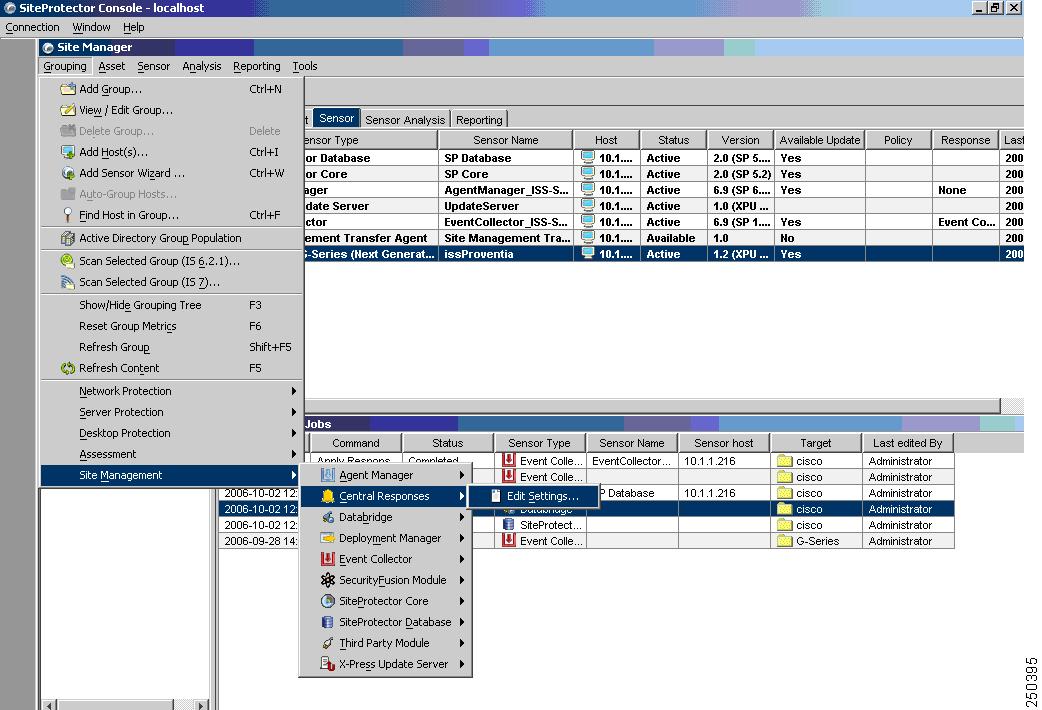Select the job dated 2006-09-28
Image resolution: width=1042 pixels, height=710 pixels.
pos(260,541)
